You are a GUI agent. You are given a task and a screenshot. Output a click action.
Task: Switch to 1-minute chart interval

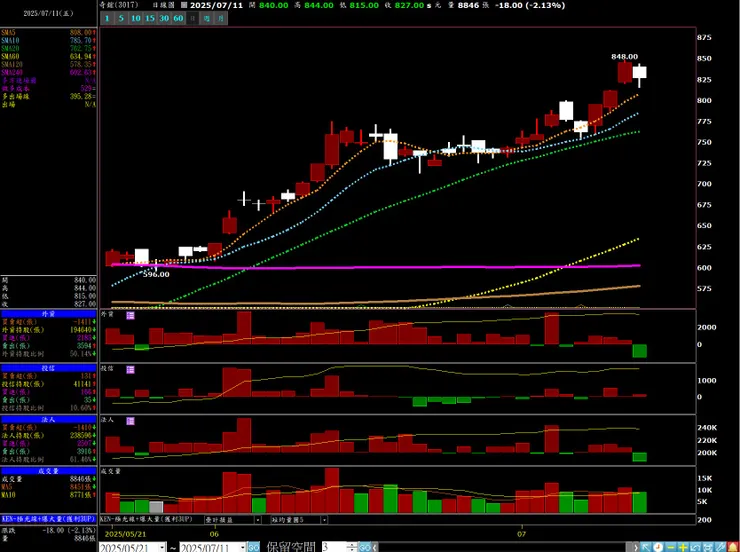pyautogui.click(x=107, y=18)
